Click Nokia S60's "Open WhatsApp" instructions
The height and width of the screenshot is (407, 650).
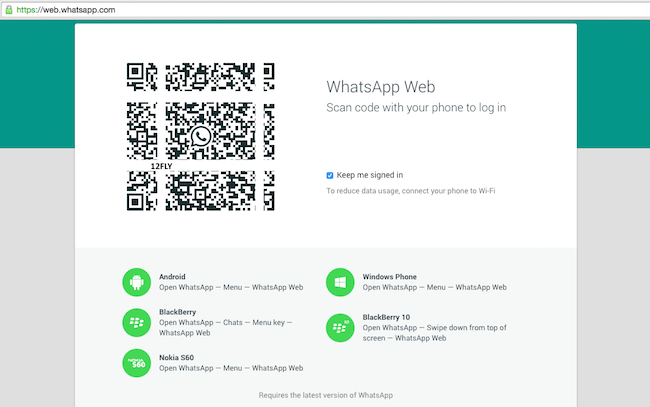click(231, 368)
